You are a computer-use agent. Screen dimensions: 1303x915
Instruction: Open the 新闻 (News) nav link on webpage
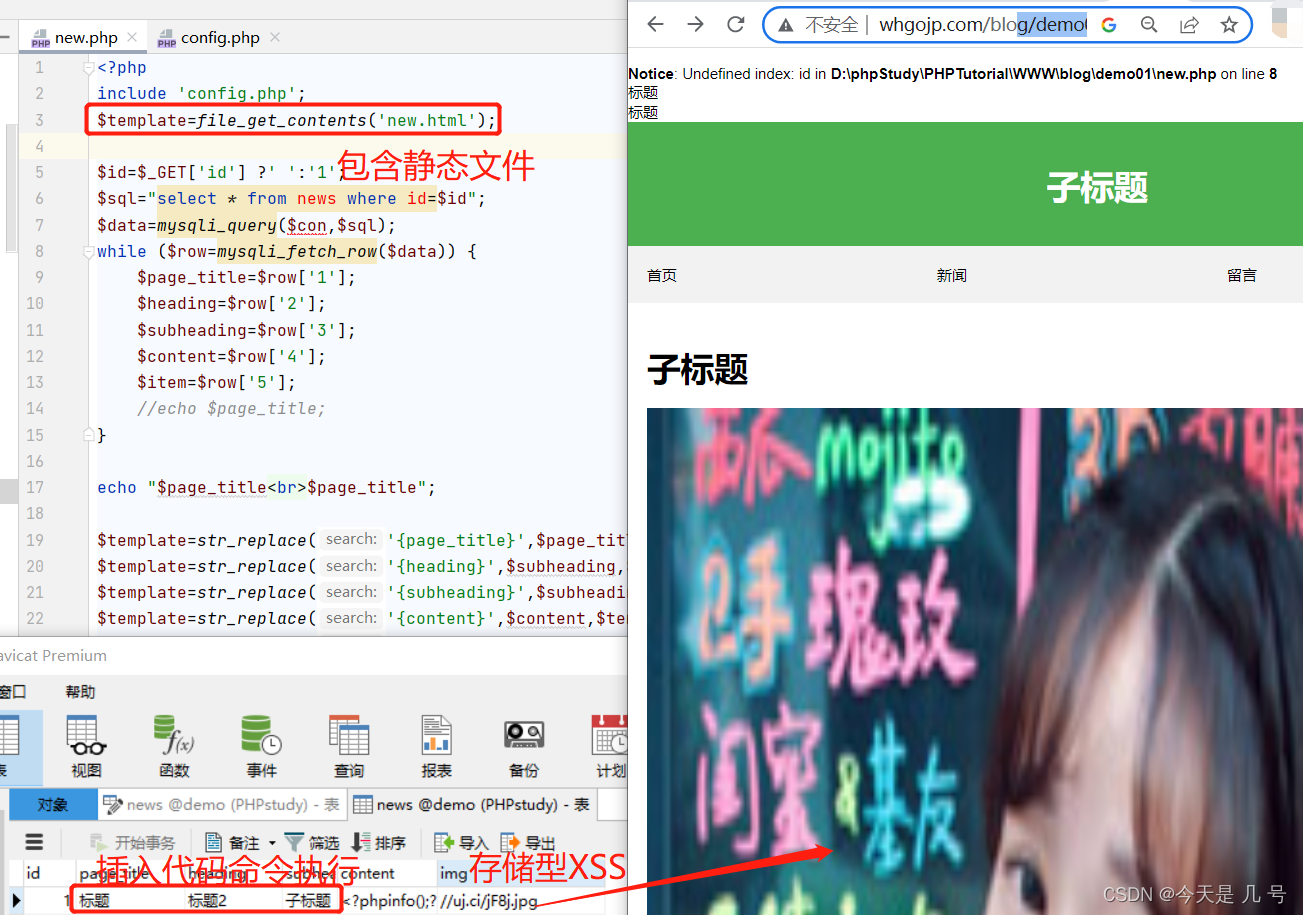[952, 275]
